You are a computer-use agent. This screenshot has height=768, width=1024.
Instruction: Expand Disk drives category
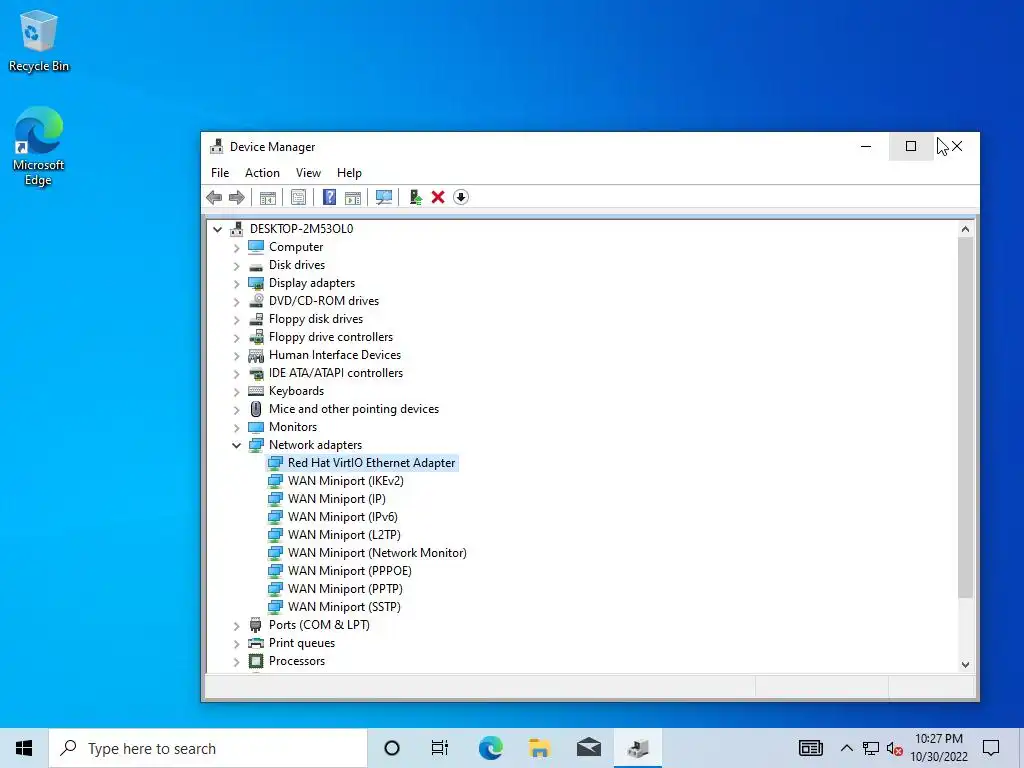236,266
